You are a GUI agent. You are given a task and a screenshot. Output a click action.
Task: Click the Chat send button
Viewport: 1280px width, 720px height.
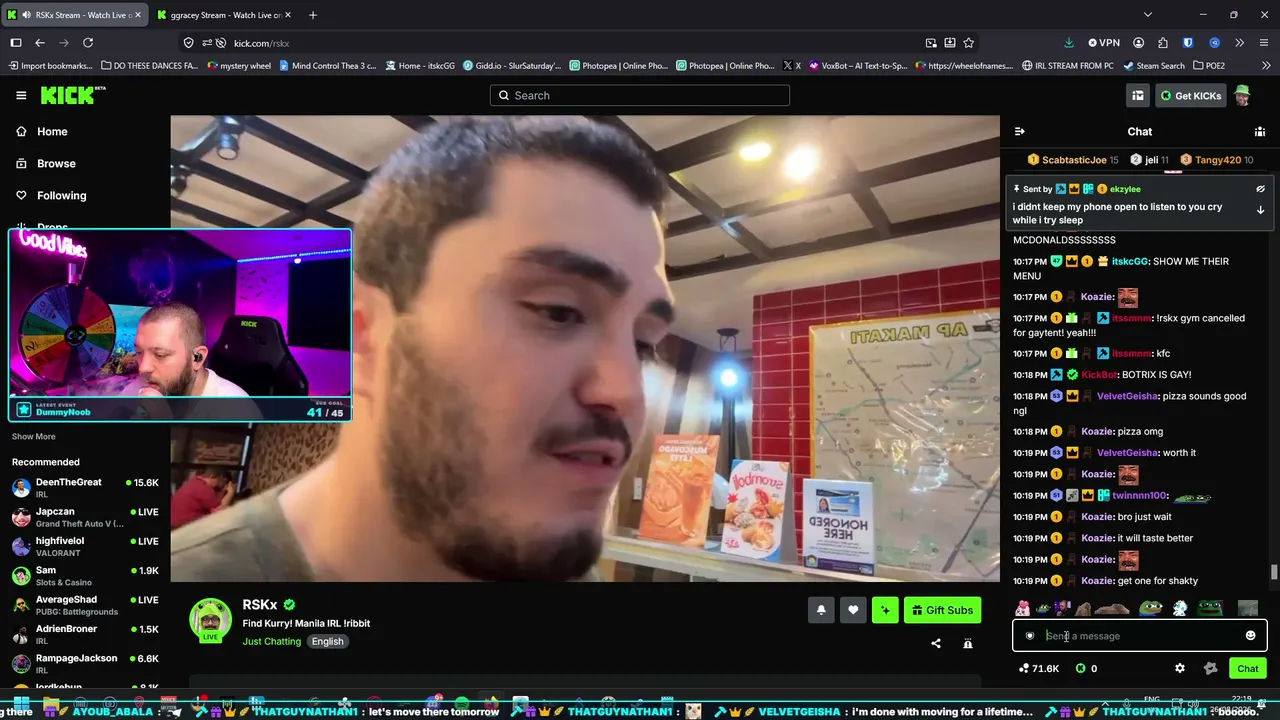click(x=1248, y=668)
